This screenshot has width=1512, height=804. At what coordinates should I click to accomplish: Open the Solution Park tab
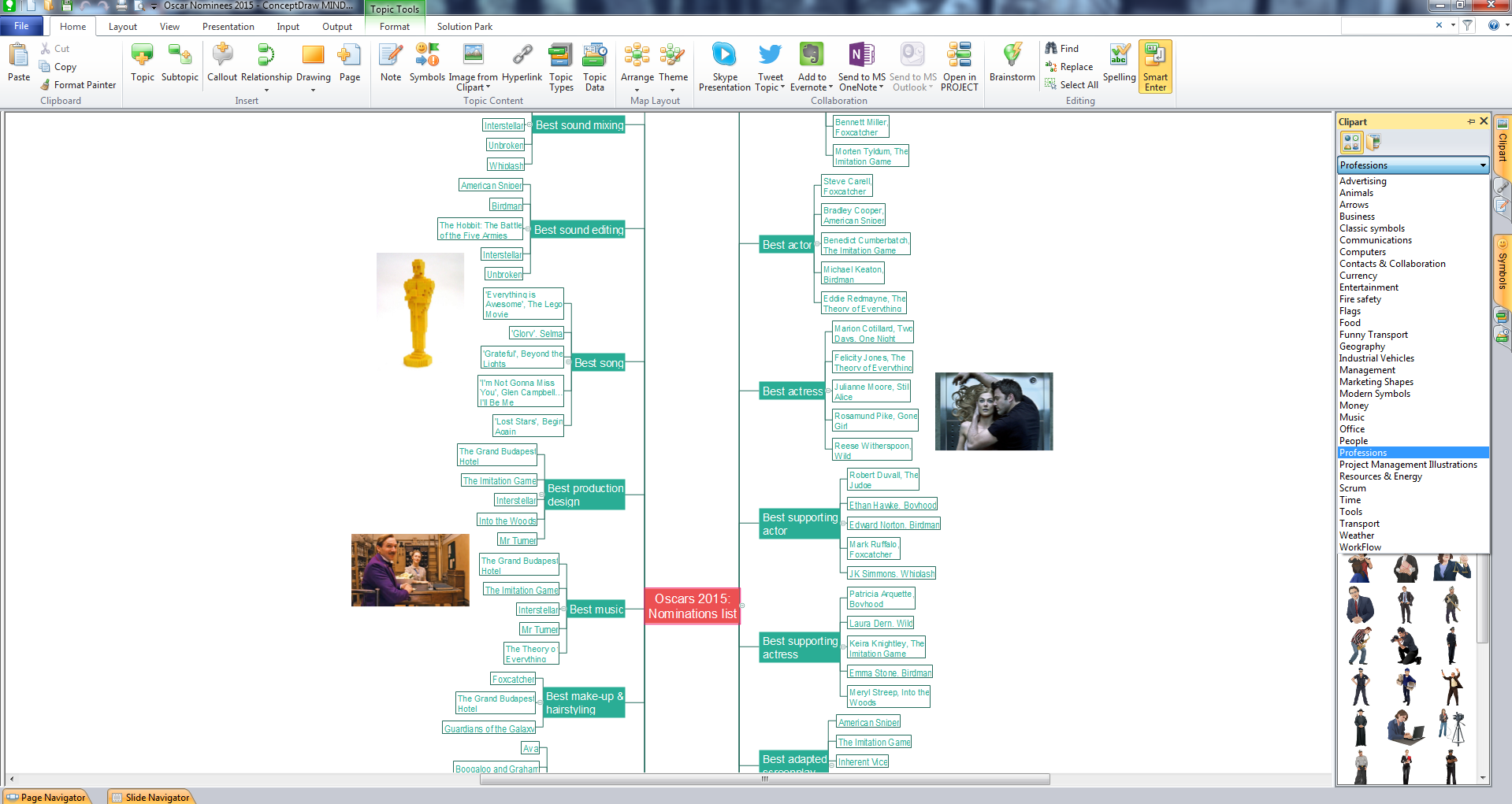(x=465, y=27)
